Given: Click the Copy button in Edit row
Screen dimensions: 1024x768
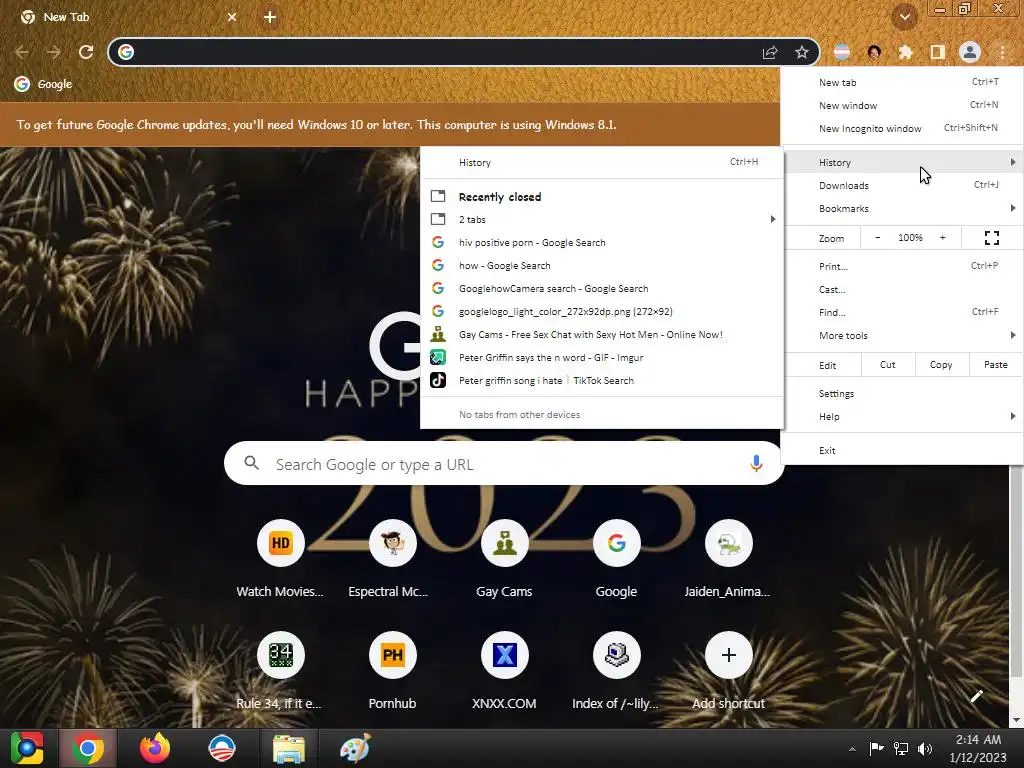Looking at the screenshot, I should (941, 364).
